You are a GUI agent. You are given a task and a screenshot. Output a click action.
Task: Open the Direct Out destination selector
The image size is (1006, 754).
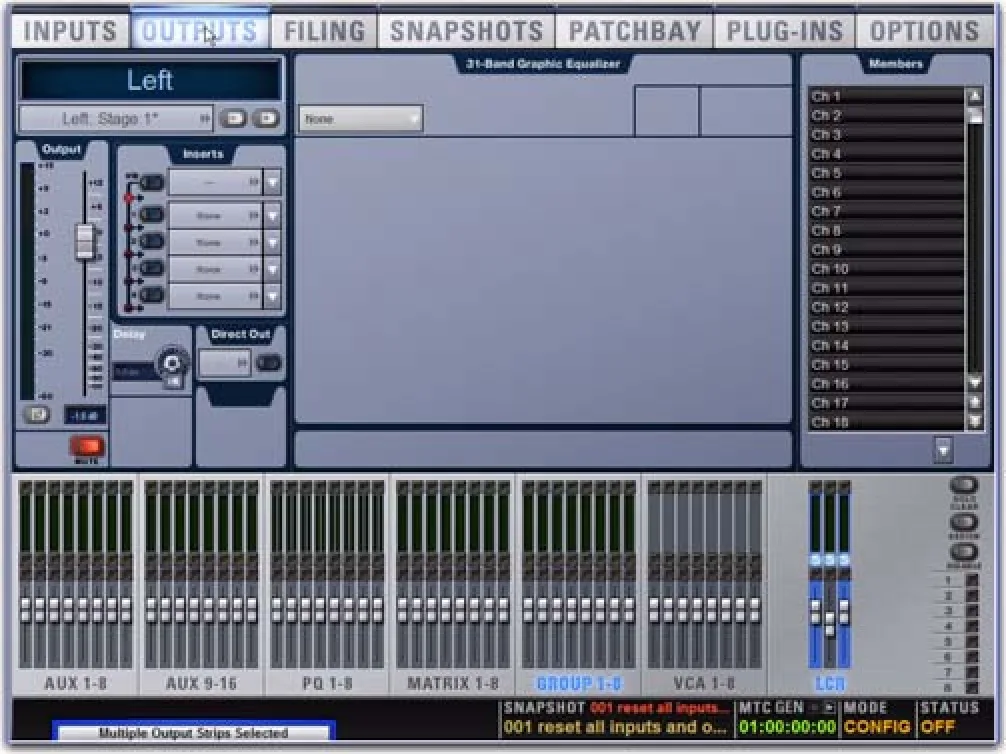[225, 363]
